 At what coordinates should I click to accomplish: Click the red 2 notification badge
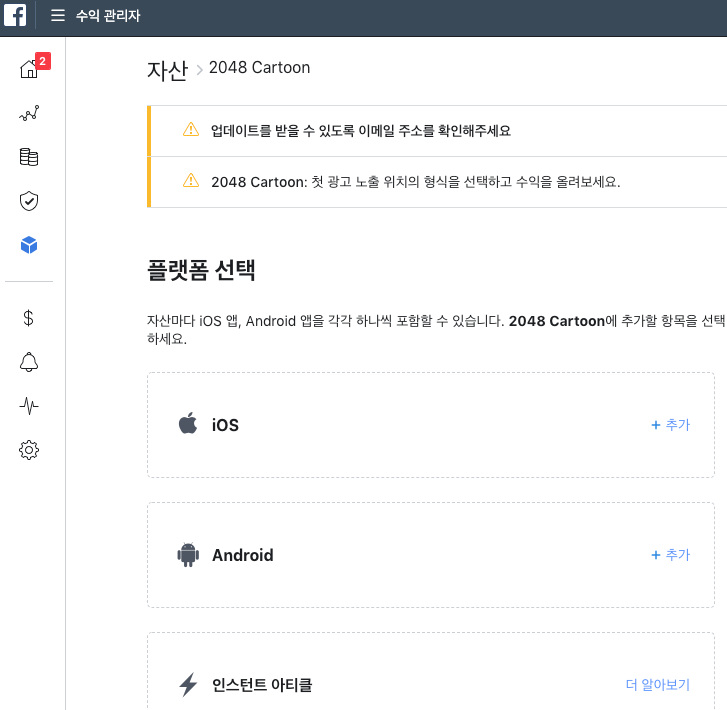tap(43, 61)
